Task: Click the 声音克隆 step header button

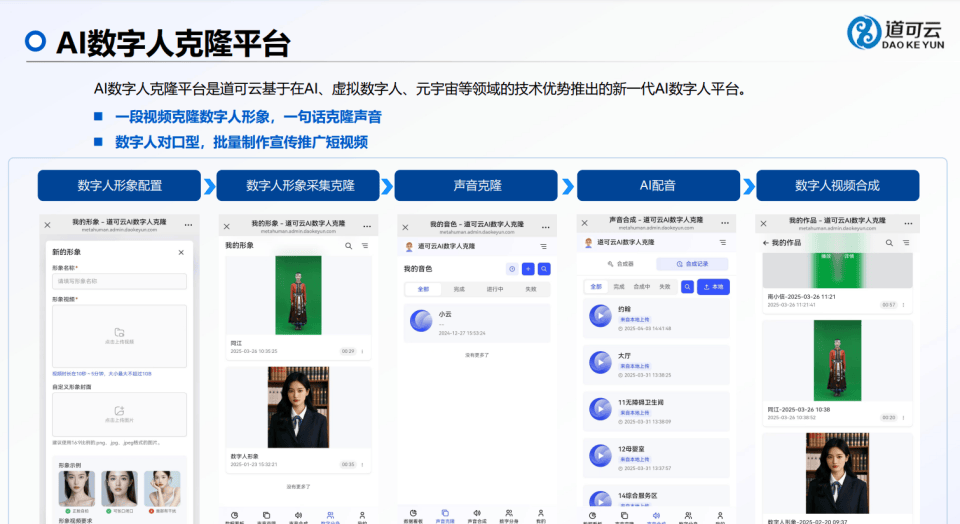Action: coord(476,186)
